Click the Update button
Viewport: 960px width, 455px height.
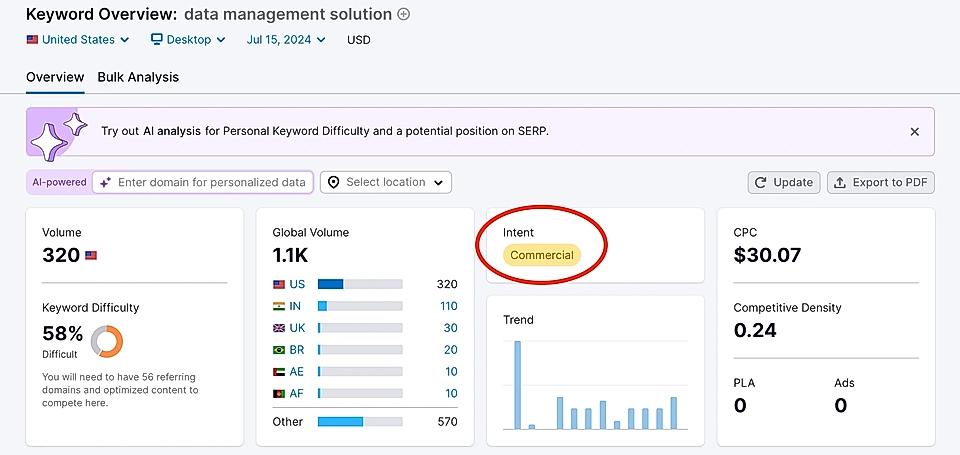784,182
